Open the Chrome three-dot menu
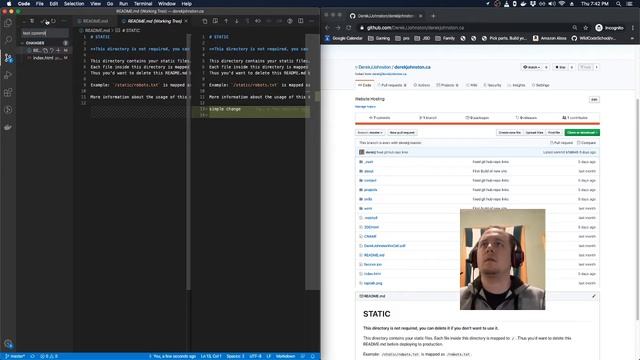The width and height of the screenshot is (640, 360). click(633, 28)
